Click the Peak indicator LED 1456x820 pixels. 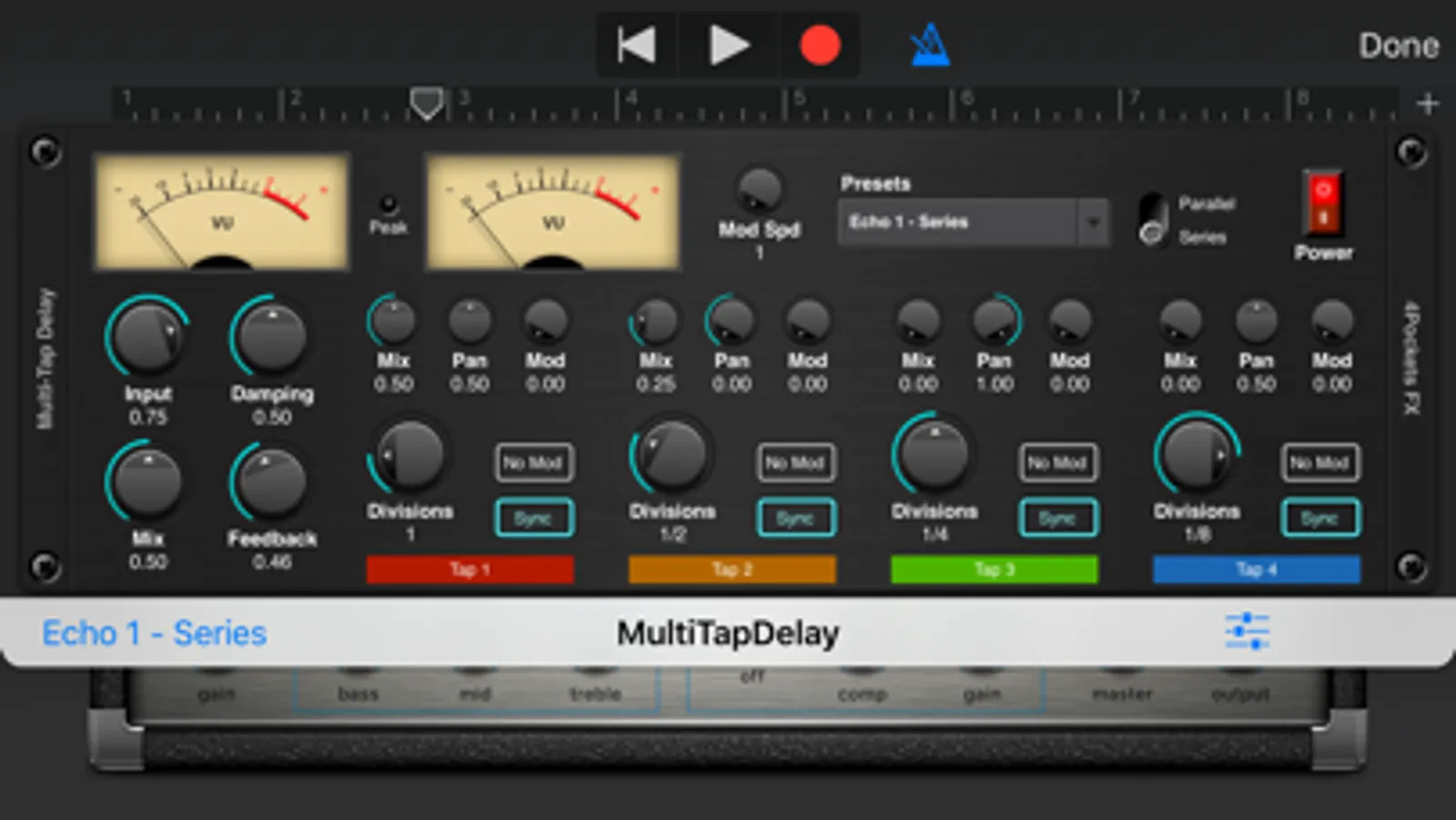click(389, 203)
